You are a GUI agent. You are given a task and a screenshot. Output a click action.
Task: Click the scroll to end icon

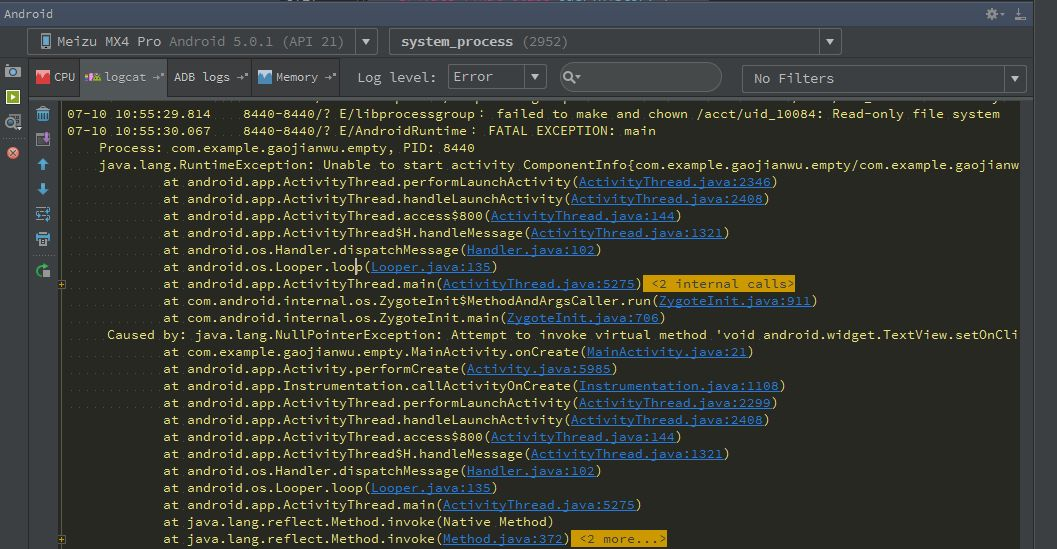tap(43, 138)
